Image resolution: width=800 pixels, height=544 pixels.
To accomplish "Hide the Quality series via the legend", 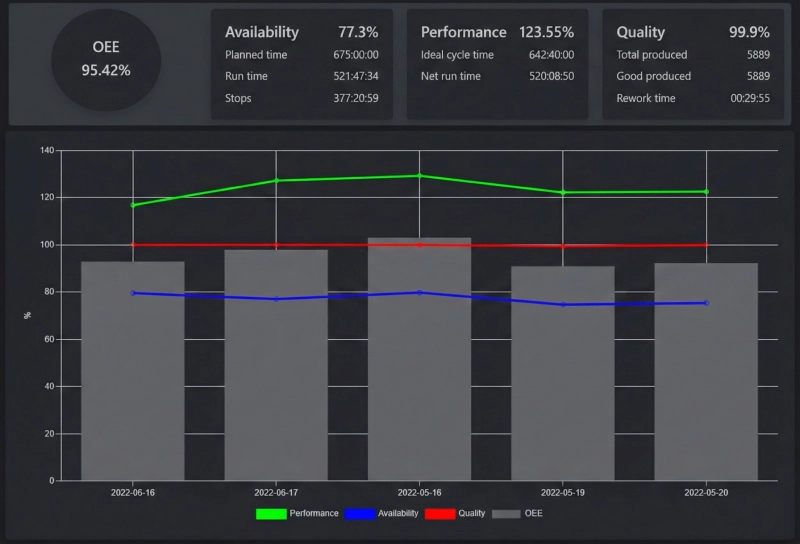I will [455, 514].
